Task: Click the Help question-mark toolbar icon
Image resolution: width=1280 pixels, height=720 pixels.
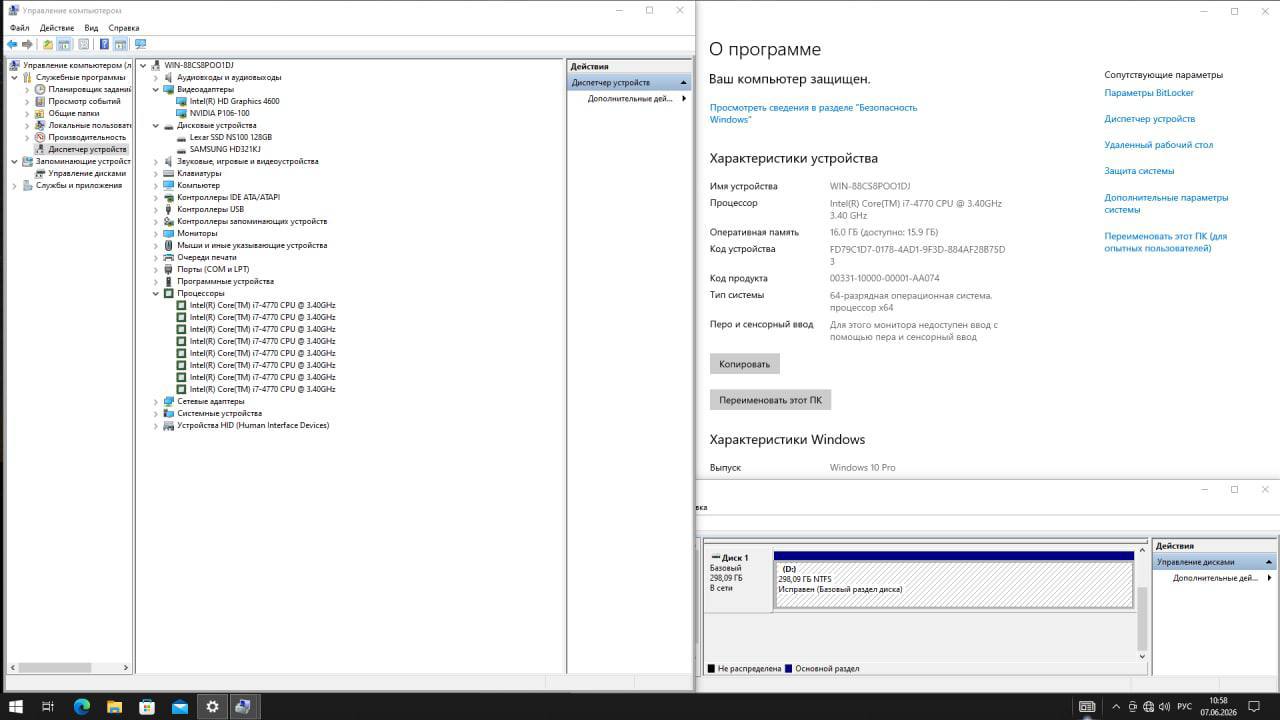Action: click(x=104, y=44)
